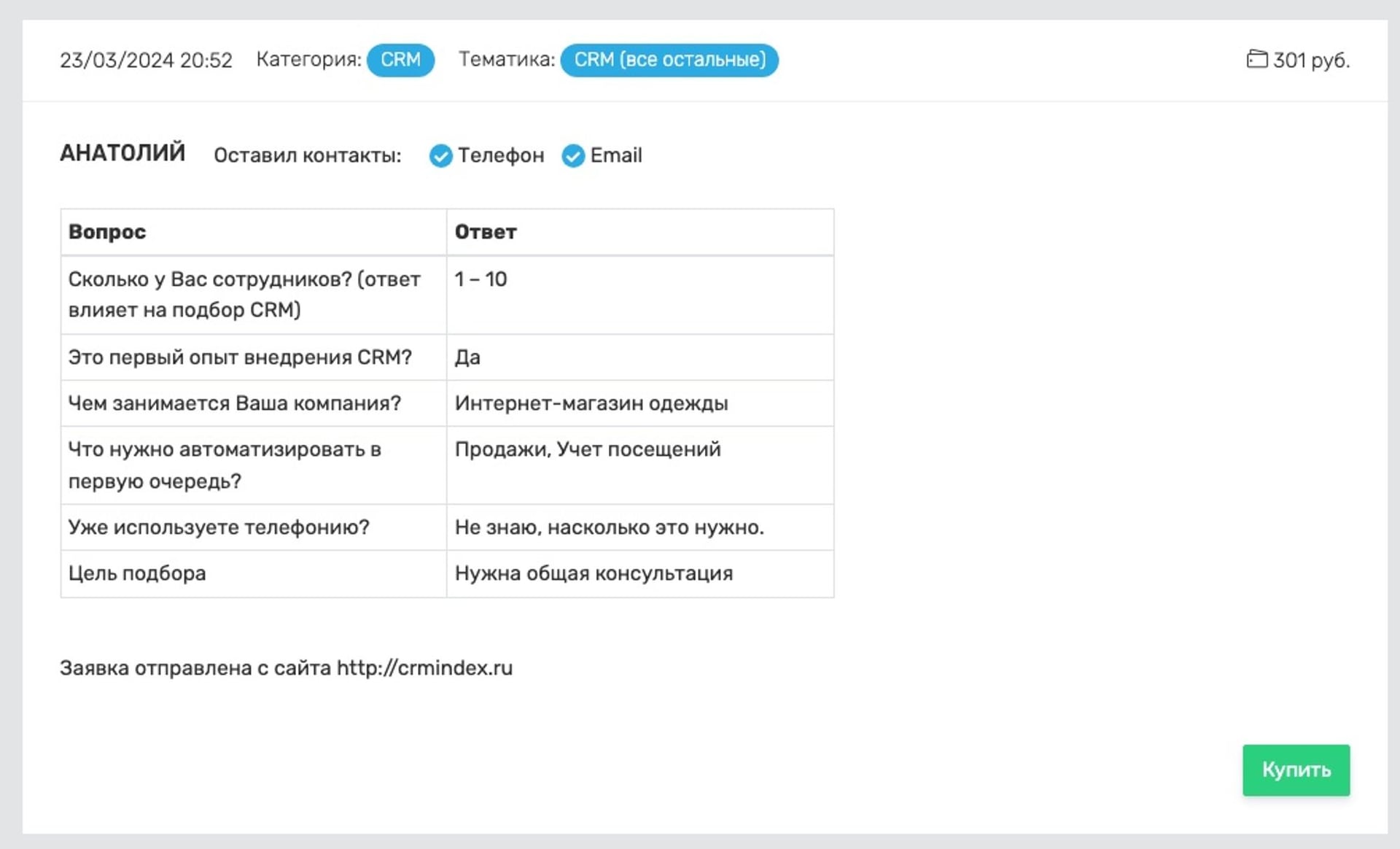This screenshot has height=849, width=1400.
Task: Click the green Купить button
Action: [1296, 769]
